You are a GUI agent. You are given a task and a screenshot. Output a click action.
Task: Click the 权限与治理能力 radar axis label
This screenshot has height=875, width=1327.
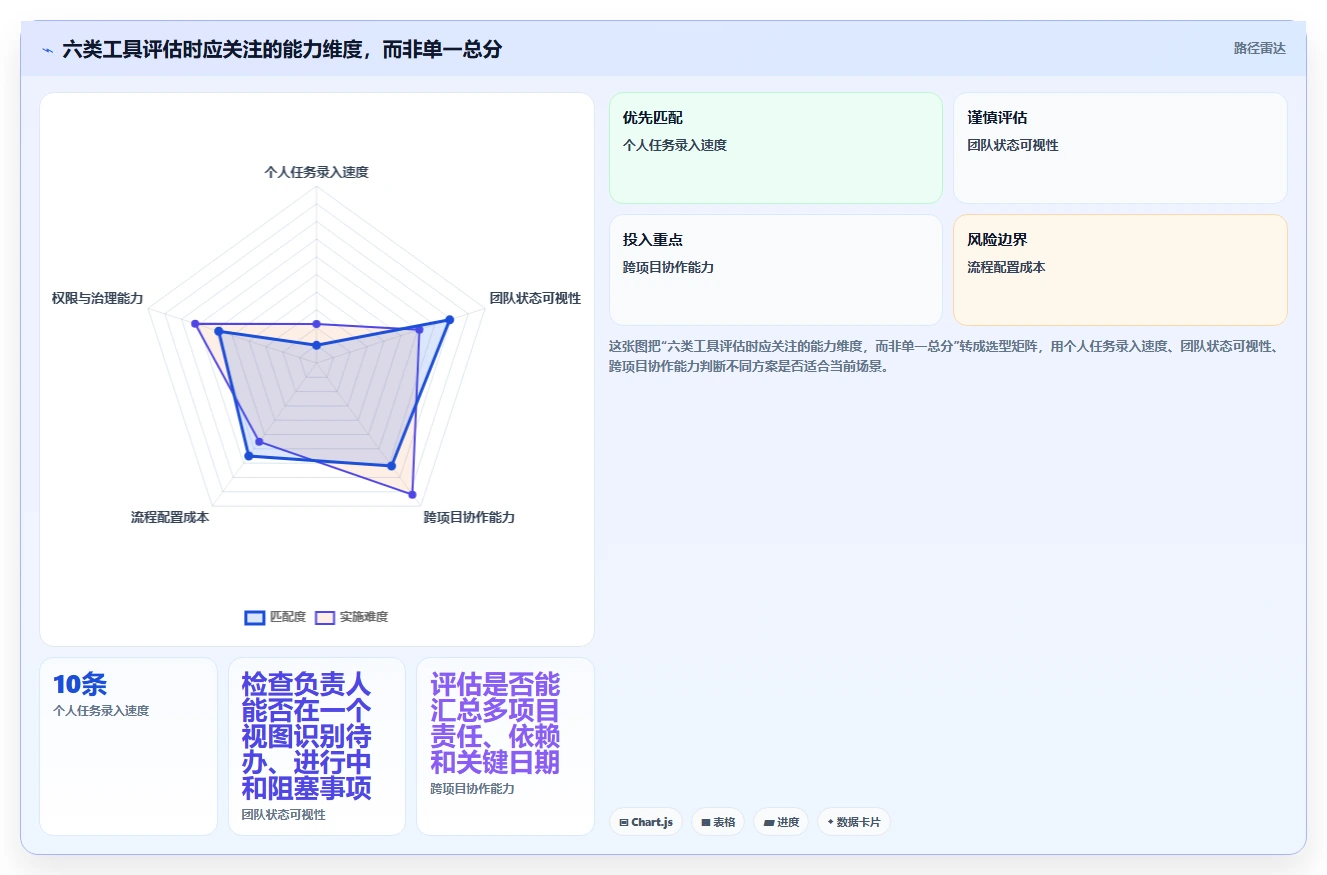click(98, 298)
